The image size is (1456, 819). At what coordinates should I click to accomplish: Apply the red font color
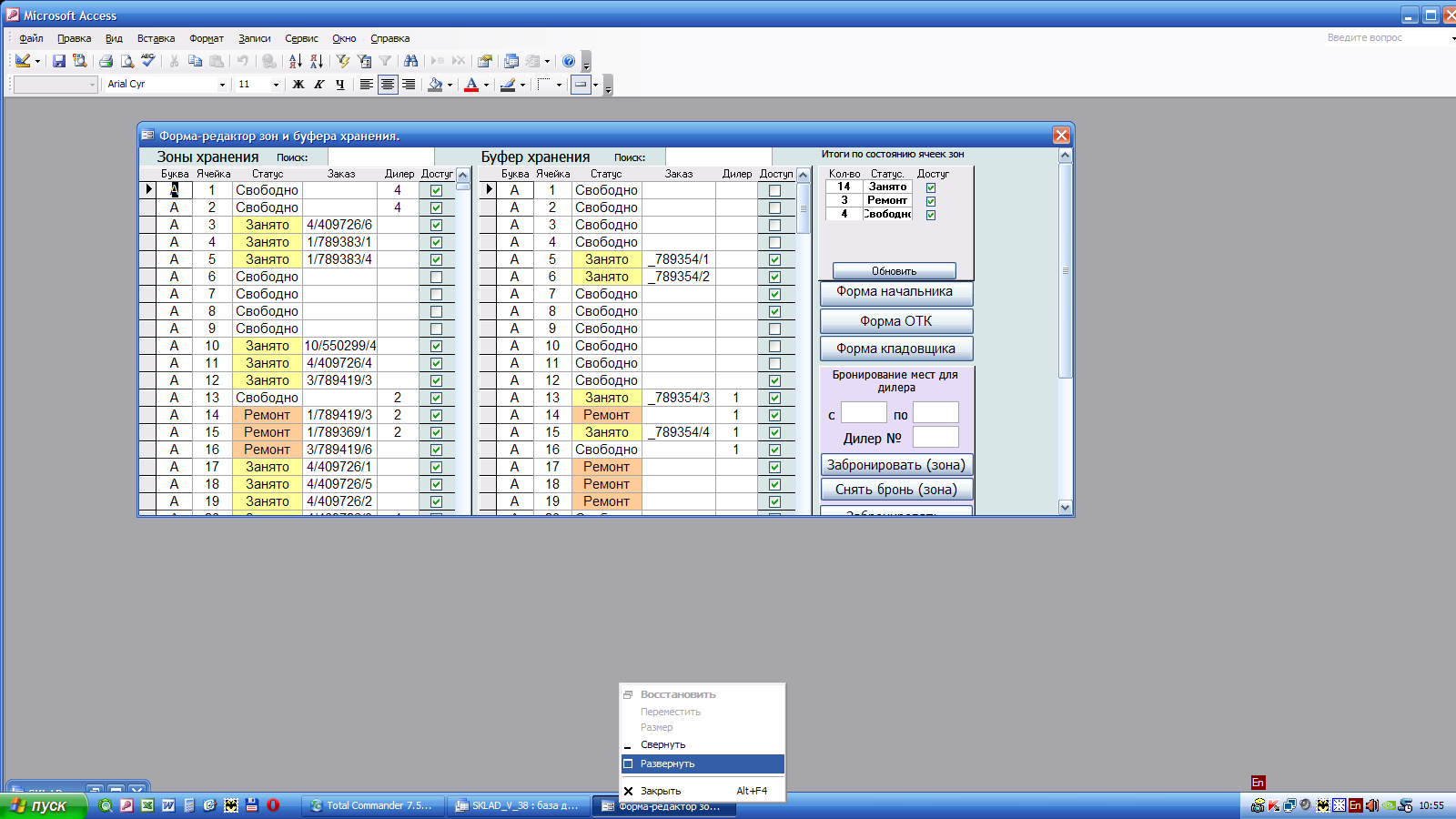click(x=471, y=85)
